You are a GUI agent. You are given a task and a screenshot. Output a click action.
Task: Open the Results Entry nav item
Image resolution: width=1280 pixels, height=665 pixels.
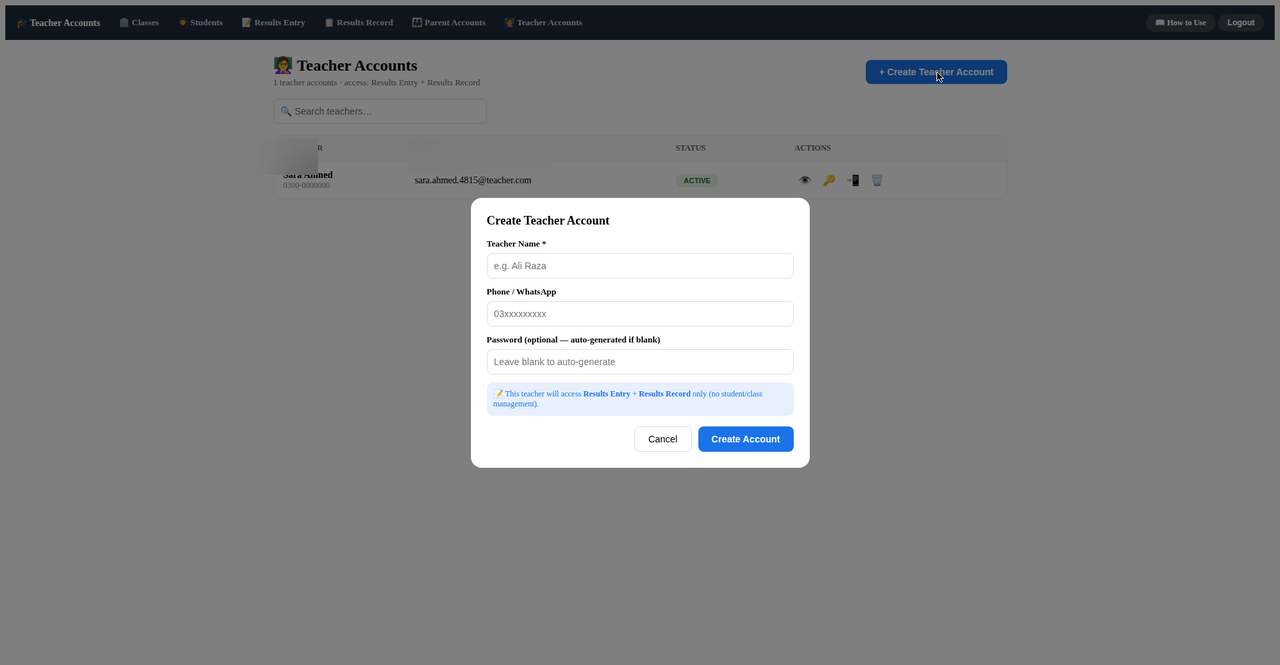tap(273, 22)
